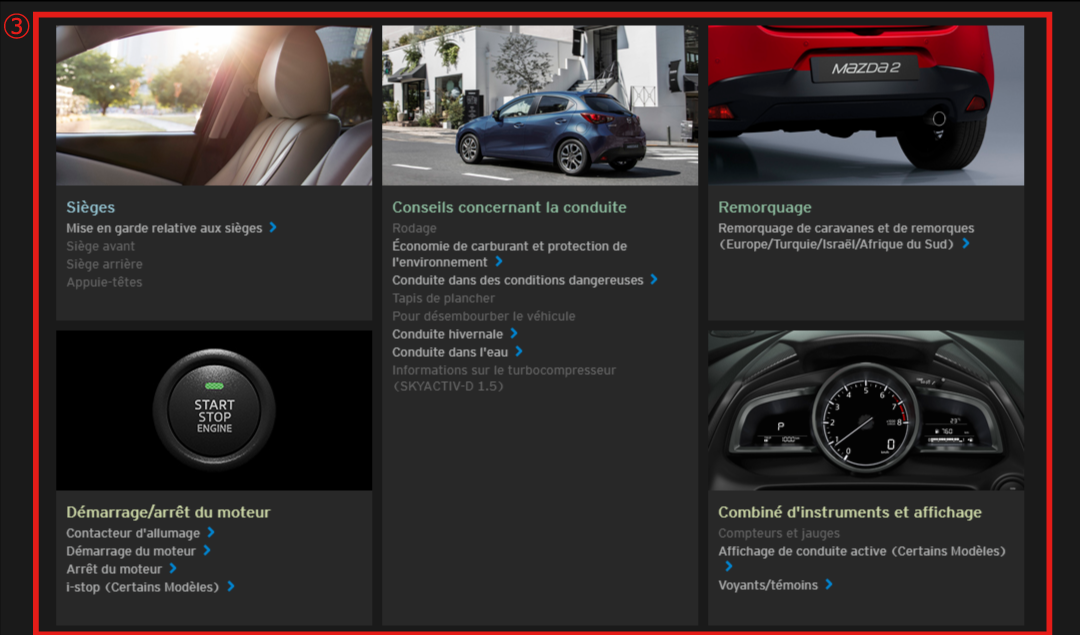Image resolution: width=1080 pixels, height=635 pixels.
Task: Select Conseils concernant la conduite heading
Action: tap(509, 207)
